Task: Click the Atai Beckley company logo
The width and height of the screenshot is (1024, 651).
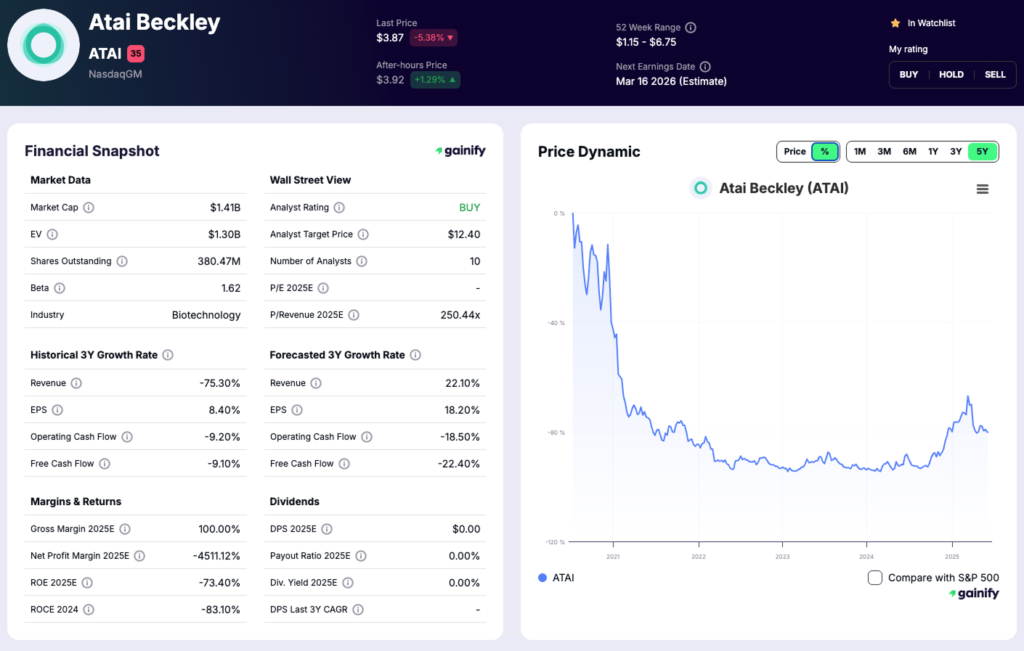Action: (x=43, y=44)
